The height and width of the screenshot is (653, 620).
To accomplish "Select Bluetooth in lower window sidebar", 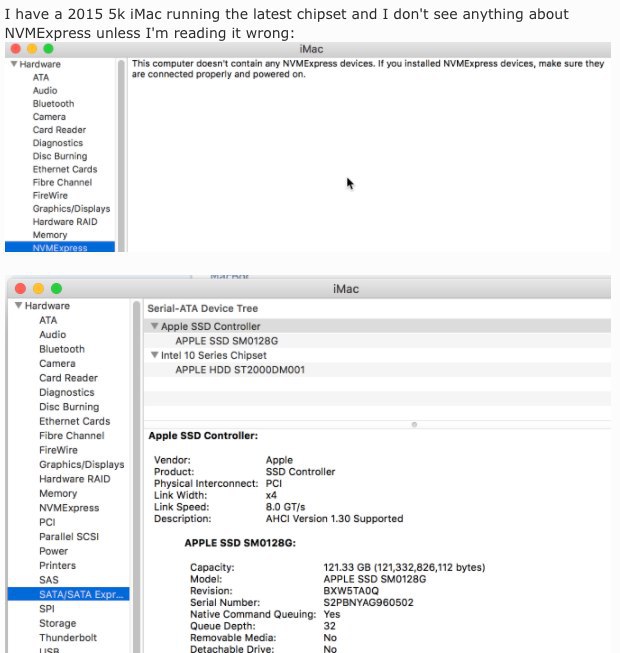I will pos(62,349).
